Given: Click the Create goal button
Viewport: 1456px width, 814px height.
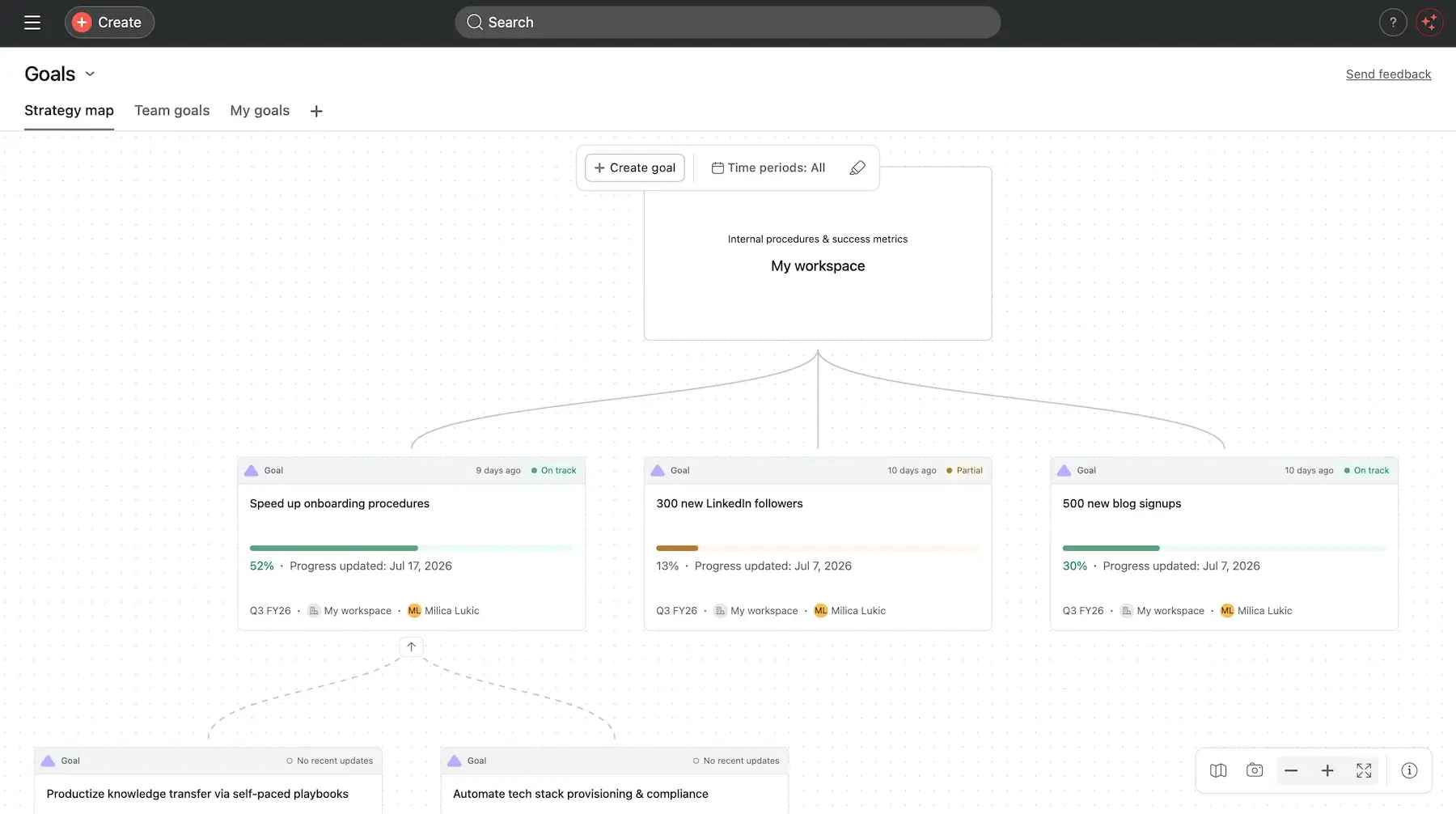Looking at the screenshot, I should pos(635,167).
